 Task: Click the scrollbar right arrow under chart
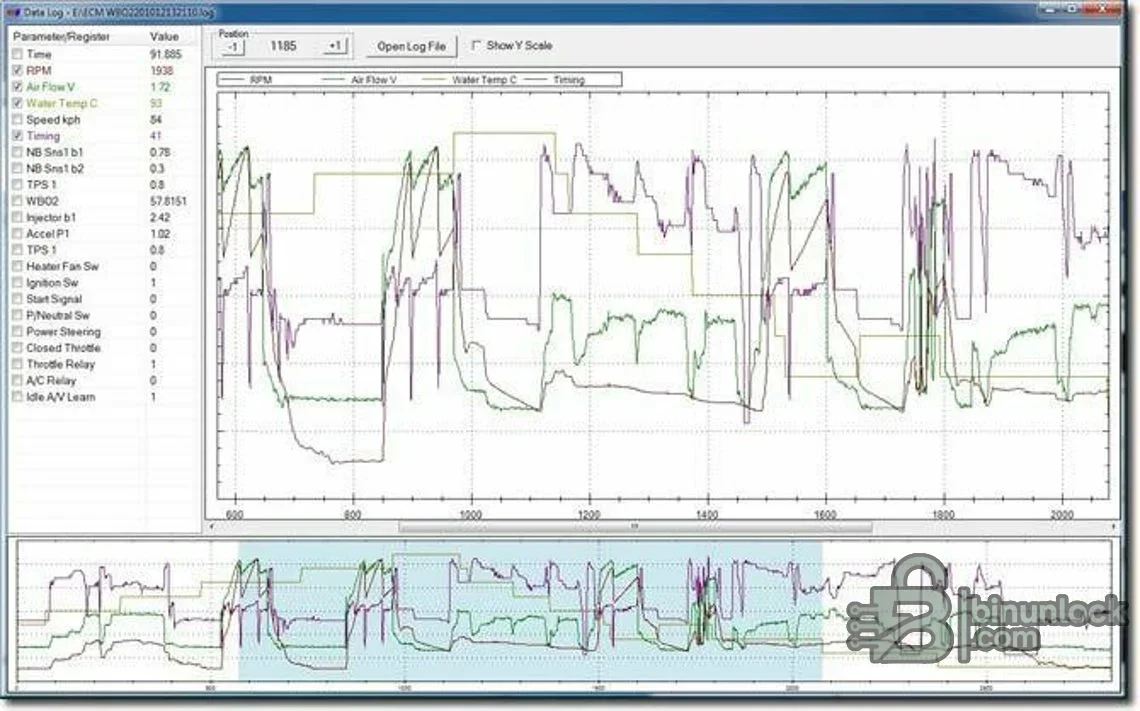1113,526
